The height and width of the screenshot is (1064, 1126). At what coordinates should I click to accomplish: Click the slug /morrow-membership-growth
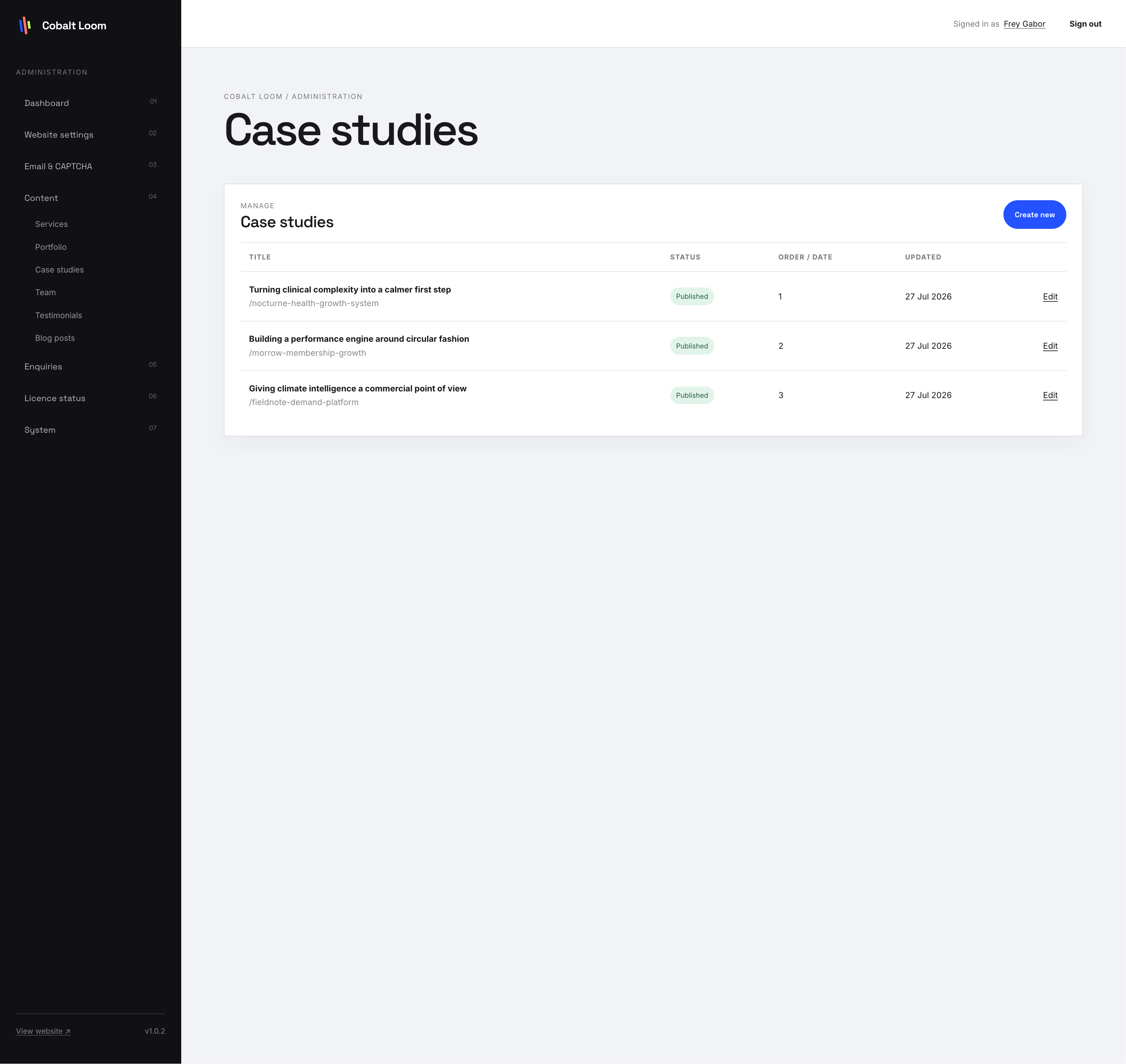pyautogui.click(x=307, y=353)
